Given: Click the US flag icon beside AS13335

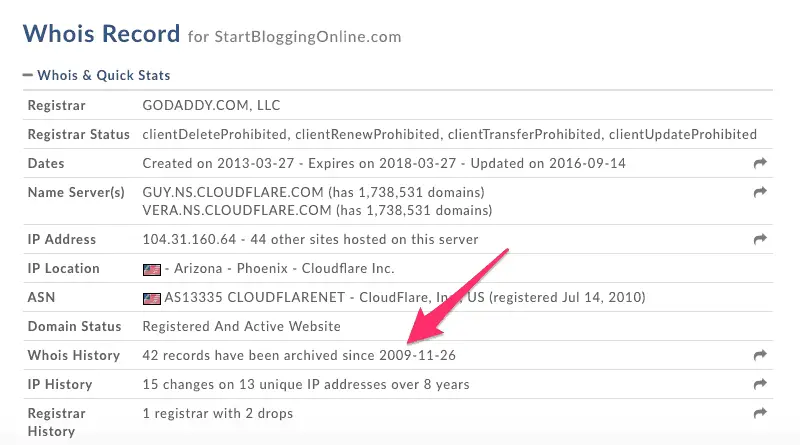Looking at the screenshot, I should (x=152, y=299).
